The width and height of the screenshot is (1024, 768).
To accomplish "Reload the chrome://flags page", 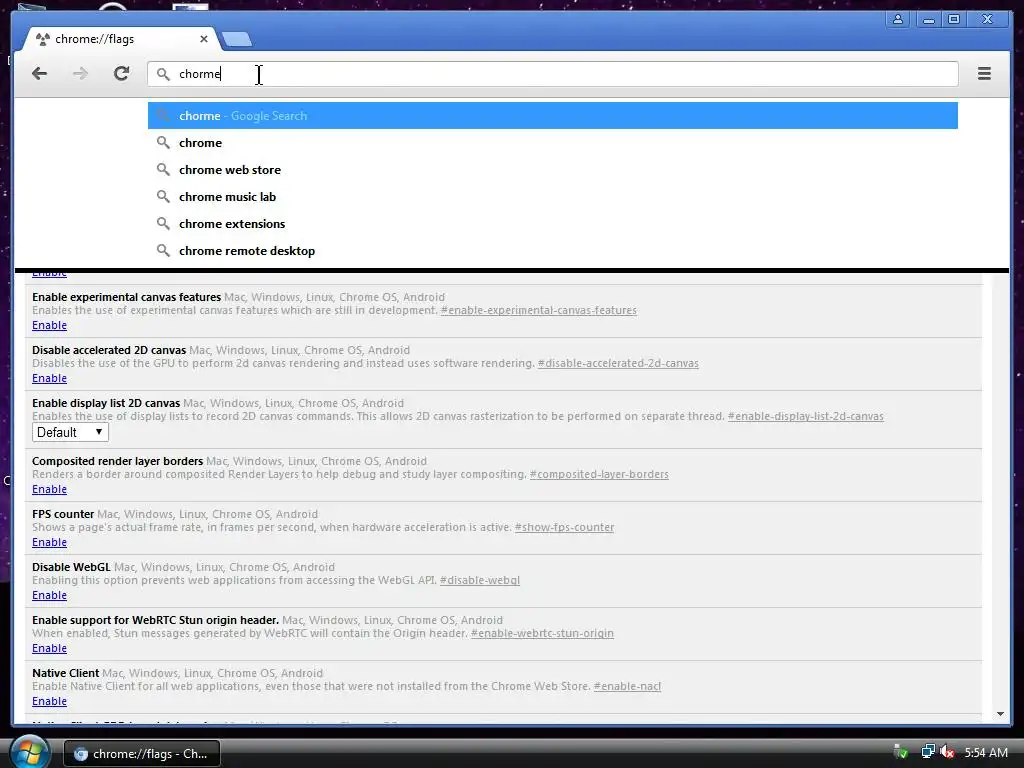I will tap(121, 74).
